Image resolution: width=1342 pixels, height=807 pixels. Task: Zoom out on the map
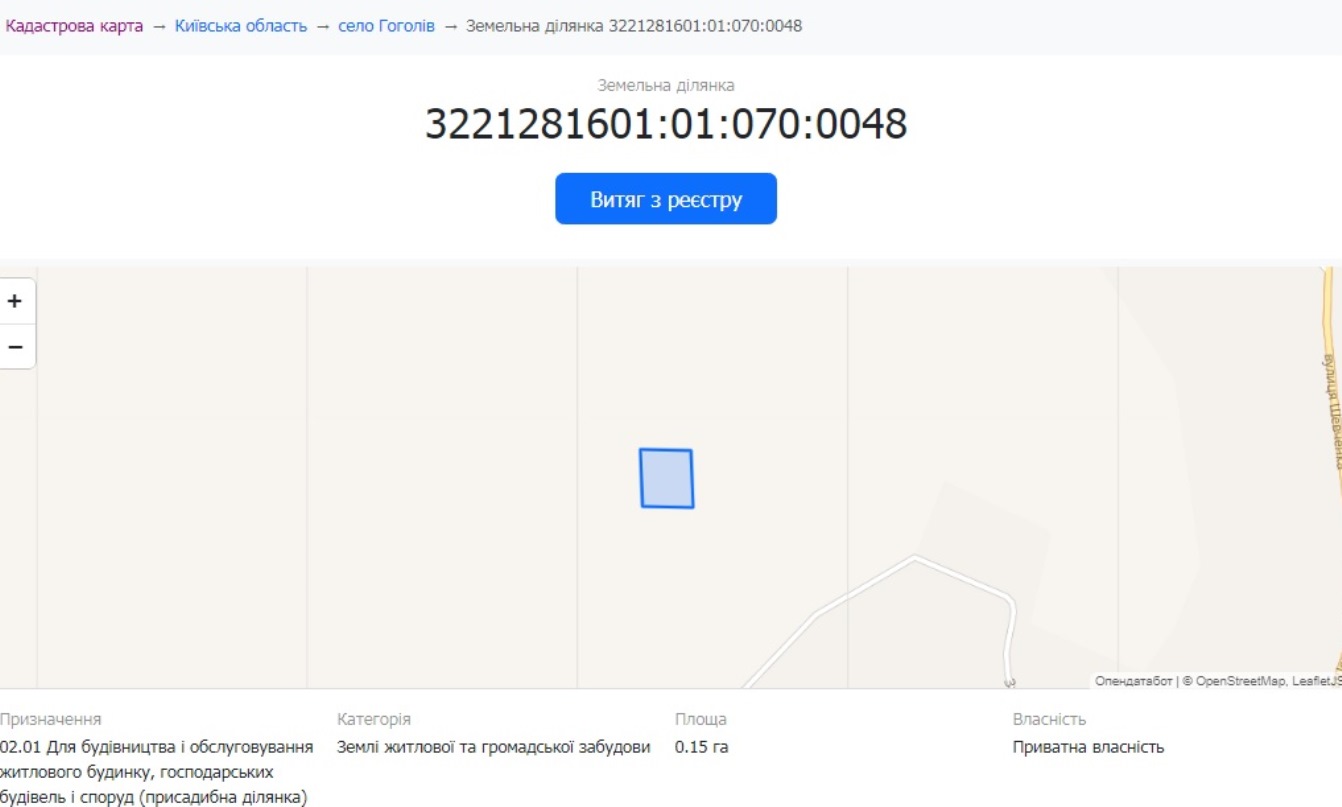(15, 347)
